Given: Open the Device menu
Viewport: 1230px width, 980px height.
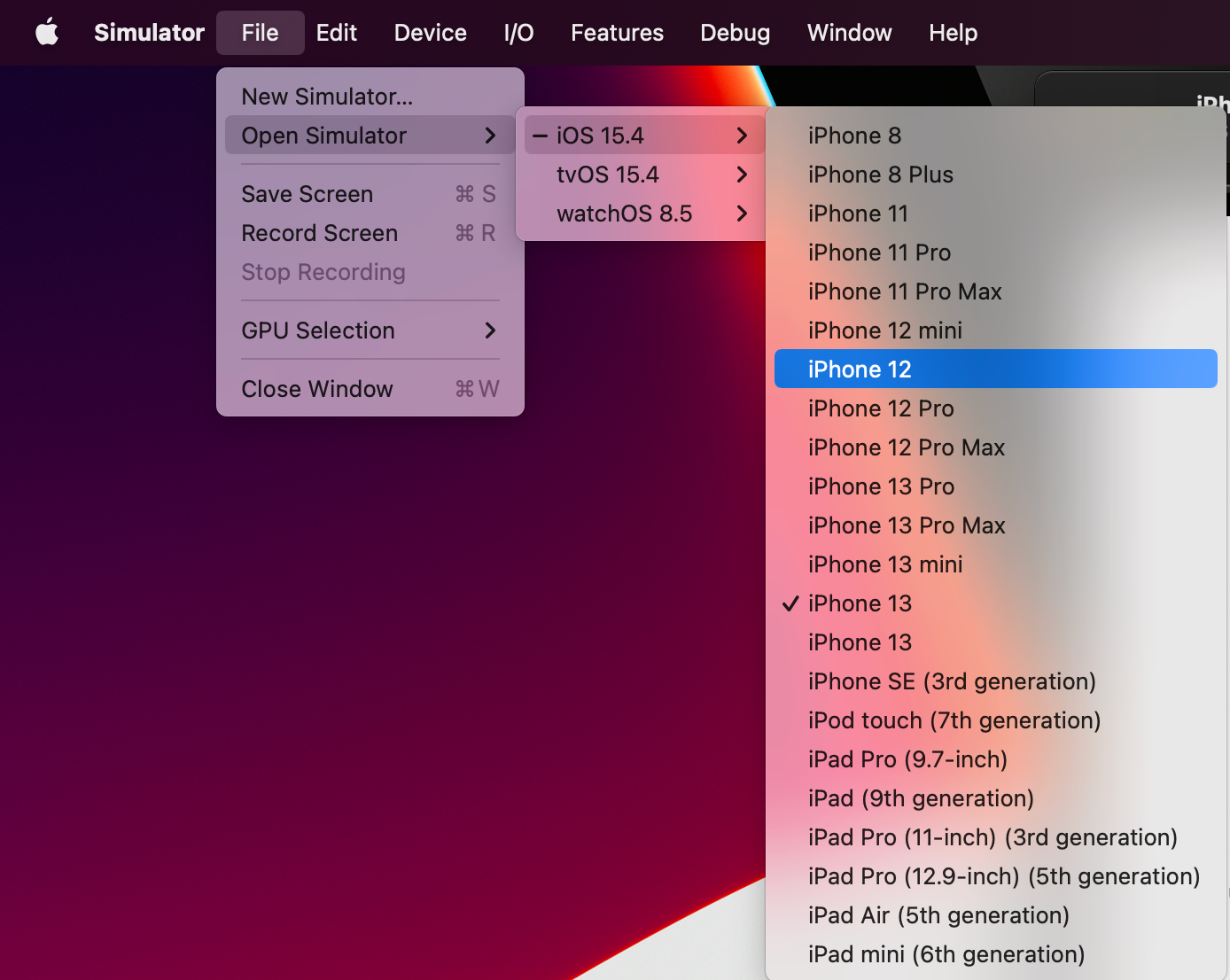Looking at the screenshot, I should coord(430,33).
